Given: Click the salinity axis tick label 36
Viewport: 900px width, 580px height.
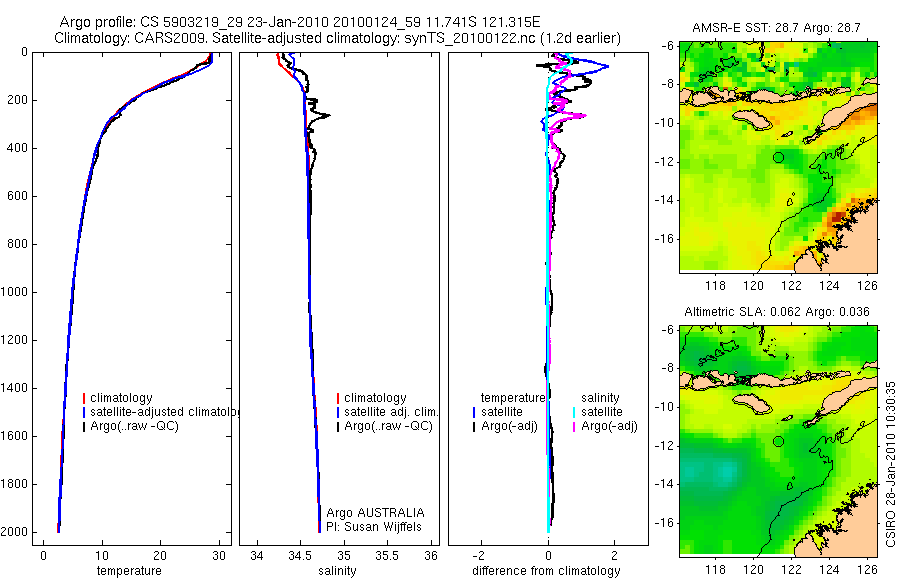Looking at the screenshot, I should 431,556.
